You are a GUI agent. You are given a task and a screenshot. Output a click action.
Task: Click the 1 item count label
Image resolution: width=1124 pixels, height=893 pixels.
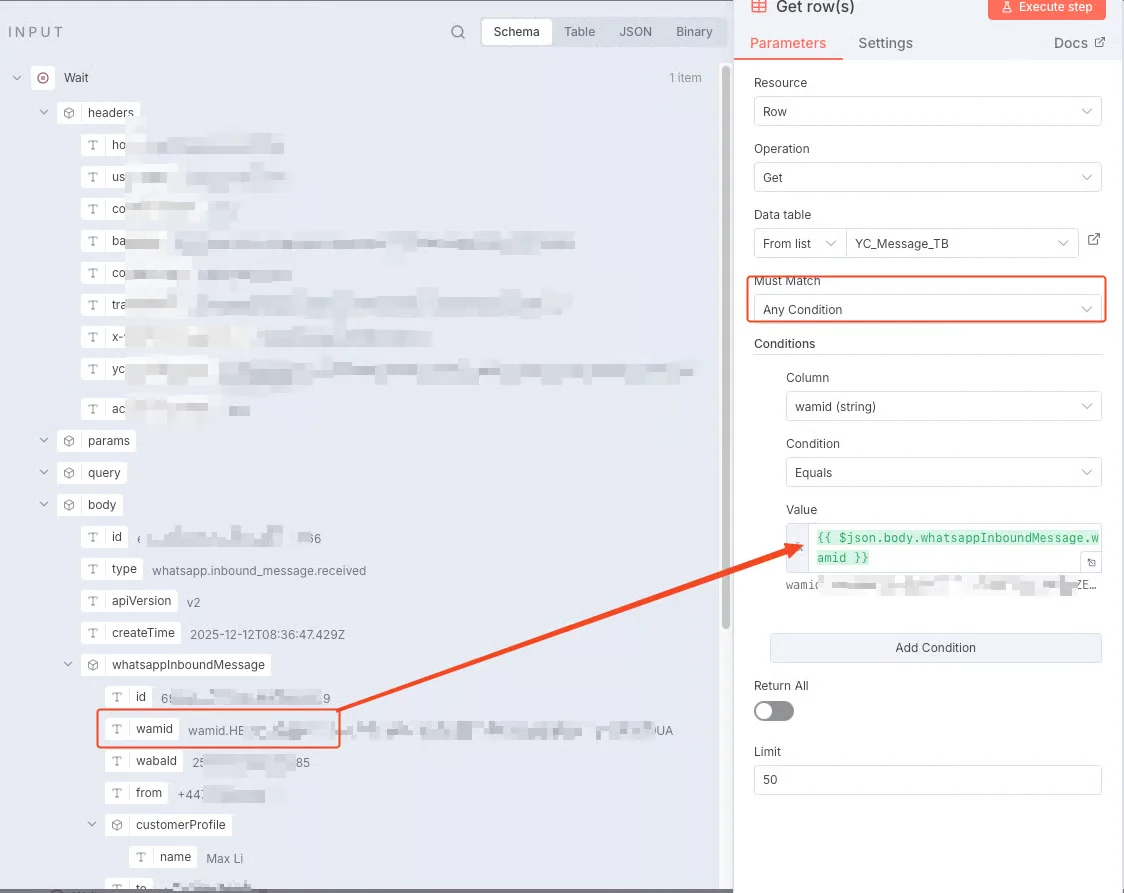685,77
